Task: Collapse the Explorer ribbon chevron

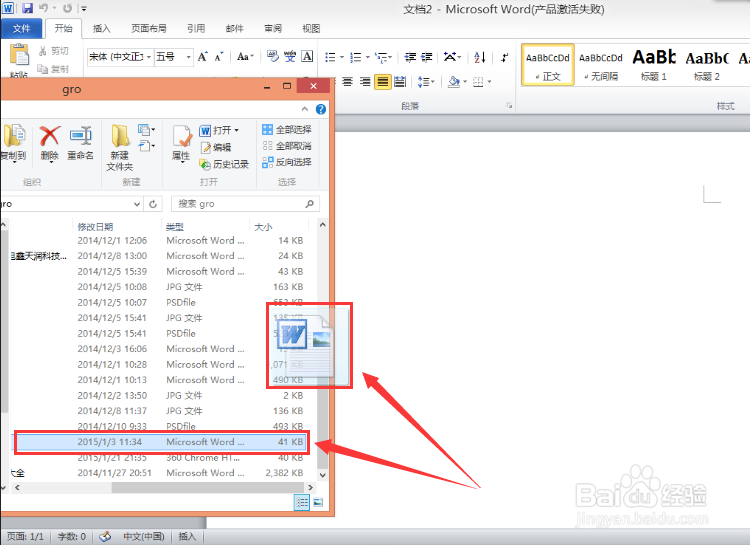Action: 305,109
